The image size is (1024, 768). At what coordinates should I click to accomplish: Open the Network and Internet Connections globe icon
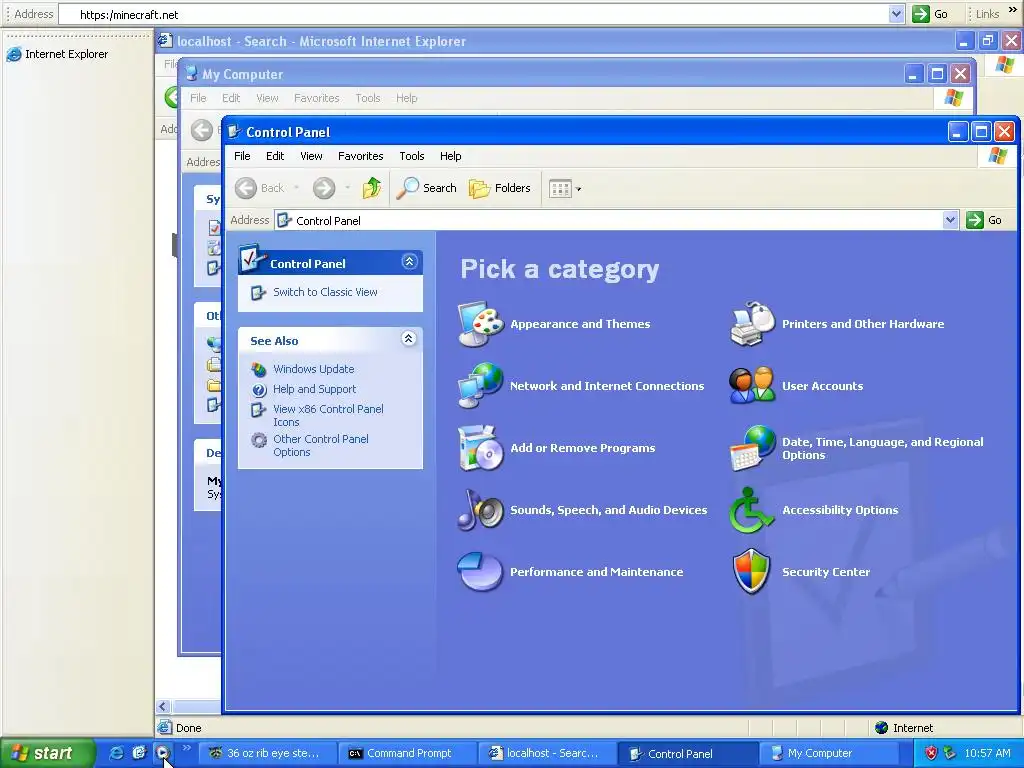481,385
